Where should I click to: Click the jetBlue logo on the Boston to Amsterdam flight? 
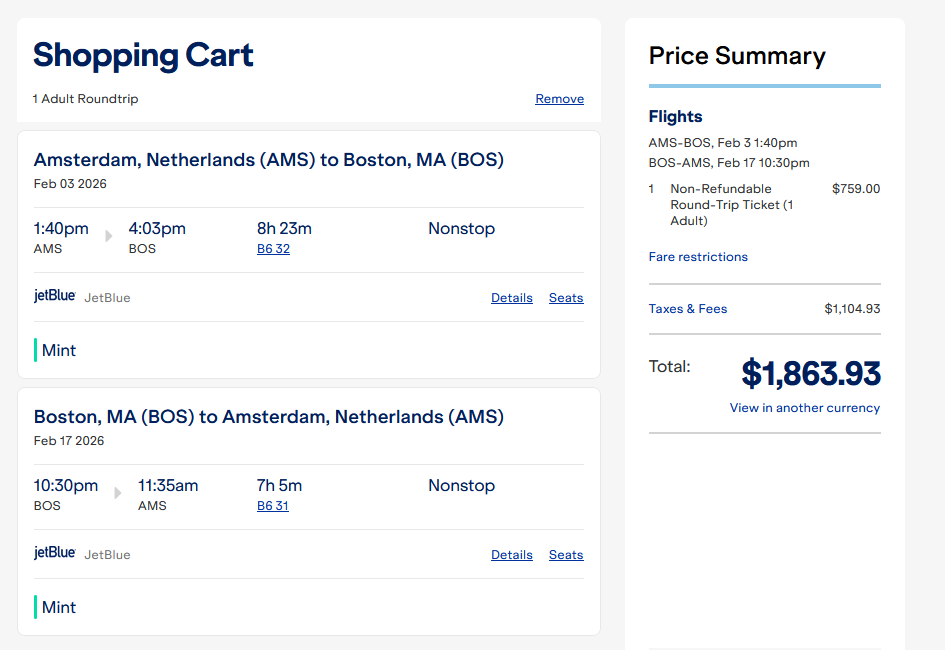point(55,553)
